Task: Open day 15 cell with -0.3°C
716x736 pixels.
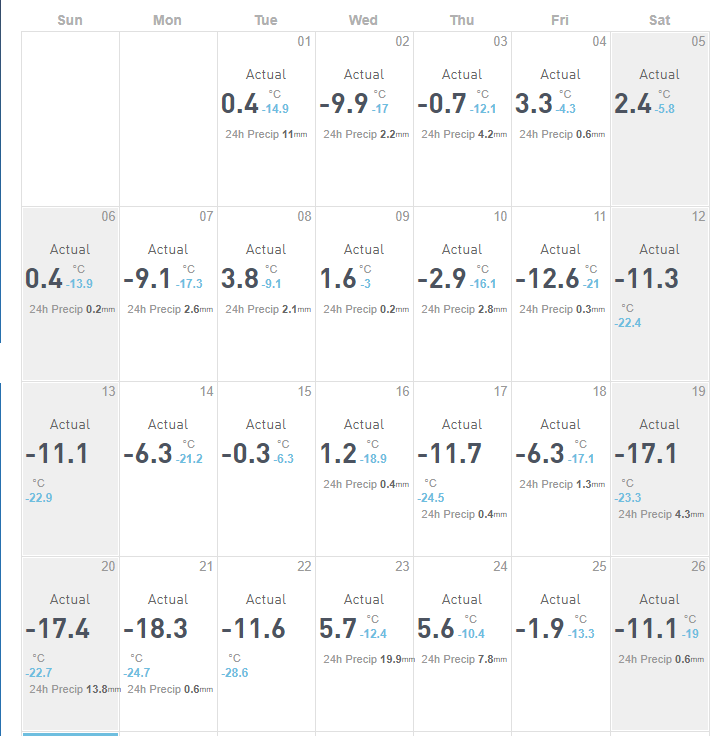Action: [x=266, y=469]
